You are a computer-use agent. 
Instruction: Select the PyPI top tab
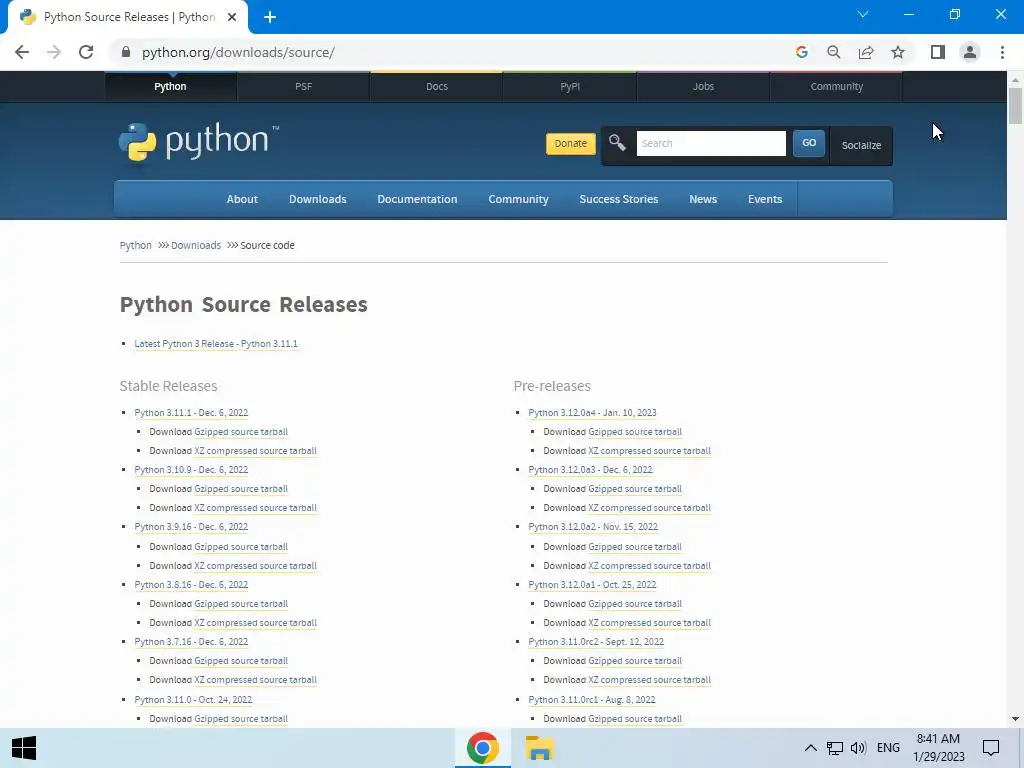570,86
